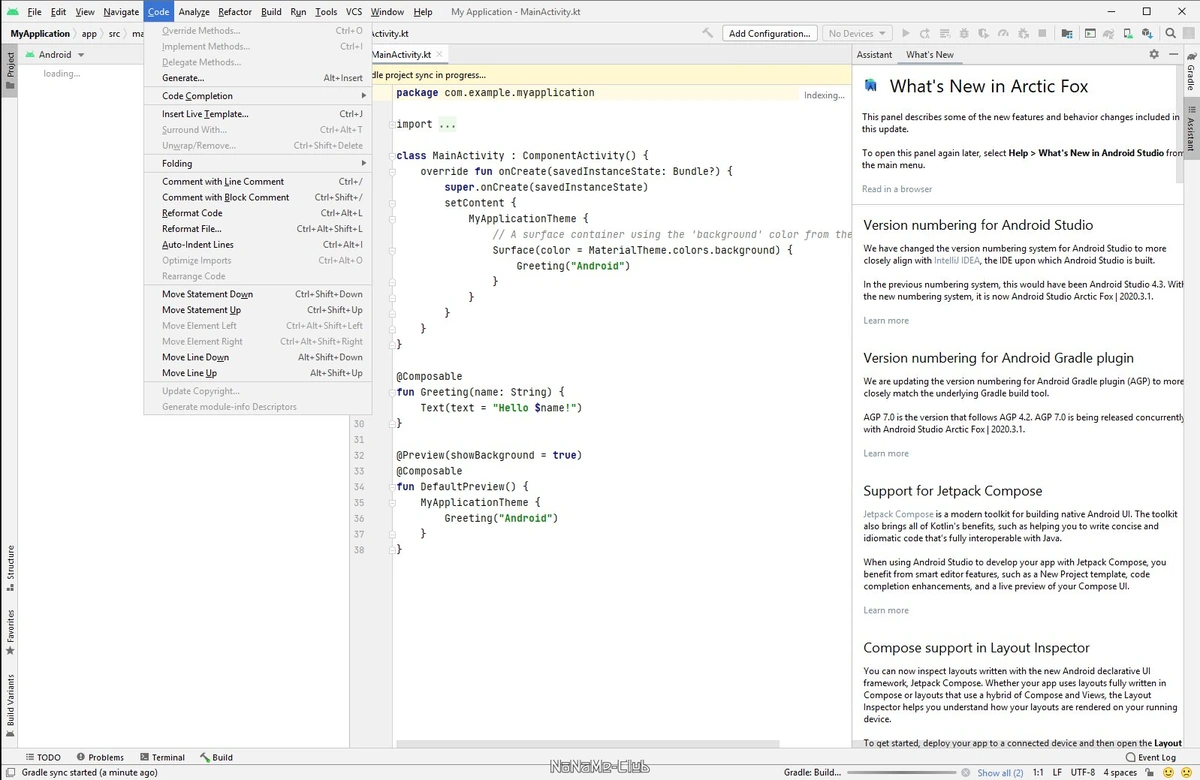
Task: Open the AVD Manager toolbar icon
Action: pos(1128,33)
